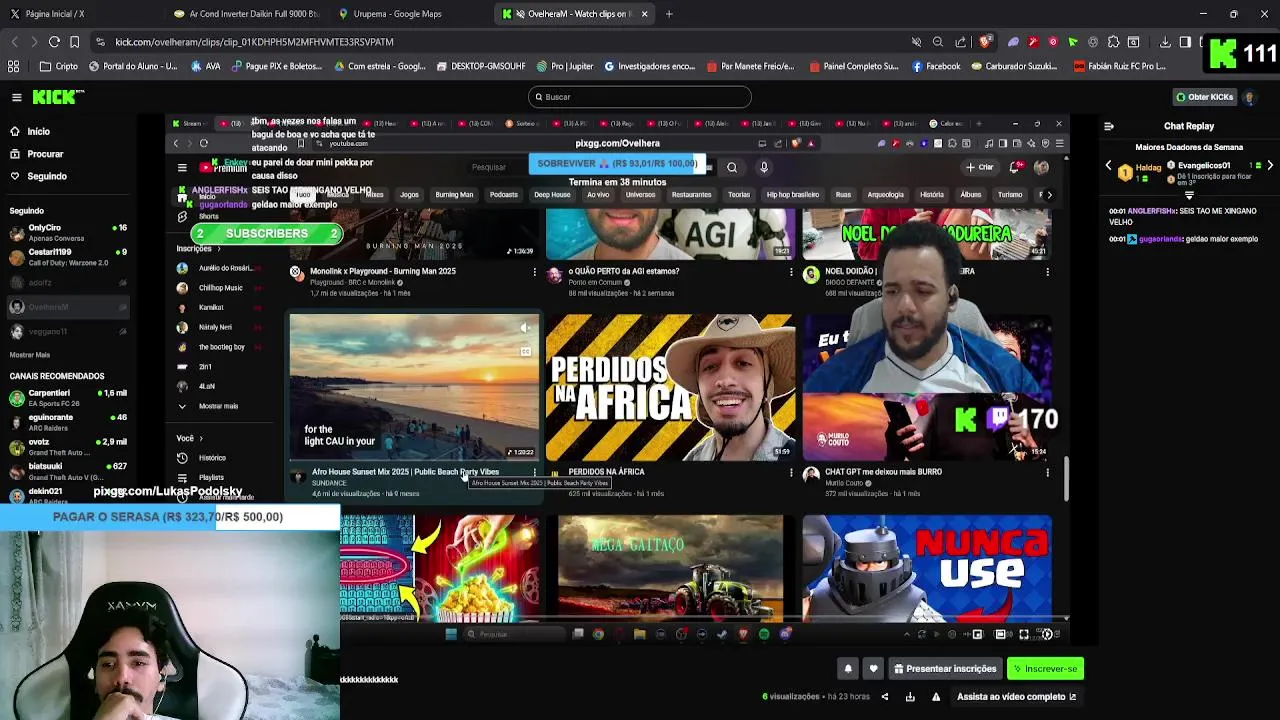Viewport: 1280px width, 720px height.
Task: Open the Pro | Jupiter bookmark
Action: pyautogui.click(x=565, y=67)
